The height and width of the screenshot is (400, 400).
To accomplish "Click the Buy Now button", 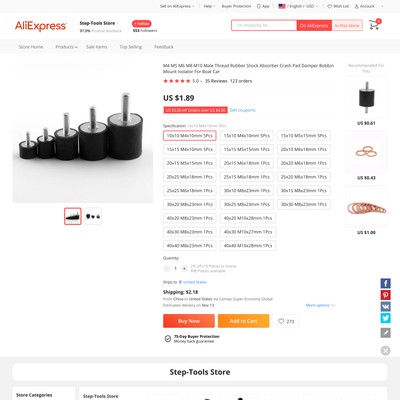I will [x=189, y=321].
